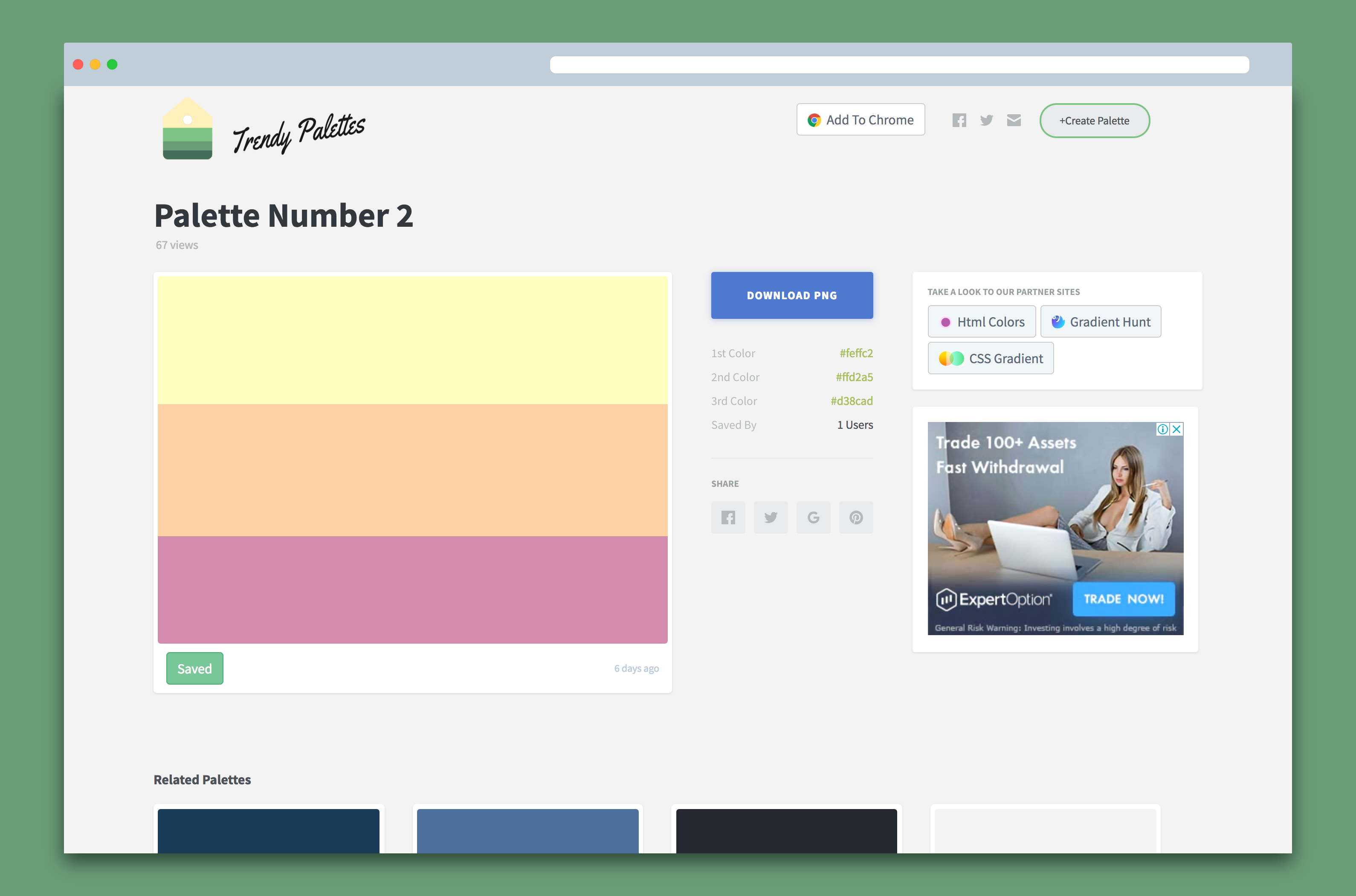Image resolution: width=1356 pixels, height=896 pixels.
Task: Click the Pinterest share icon
Action: [x=856, y=517]
